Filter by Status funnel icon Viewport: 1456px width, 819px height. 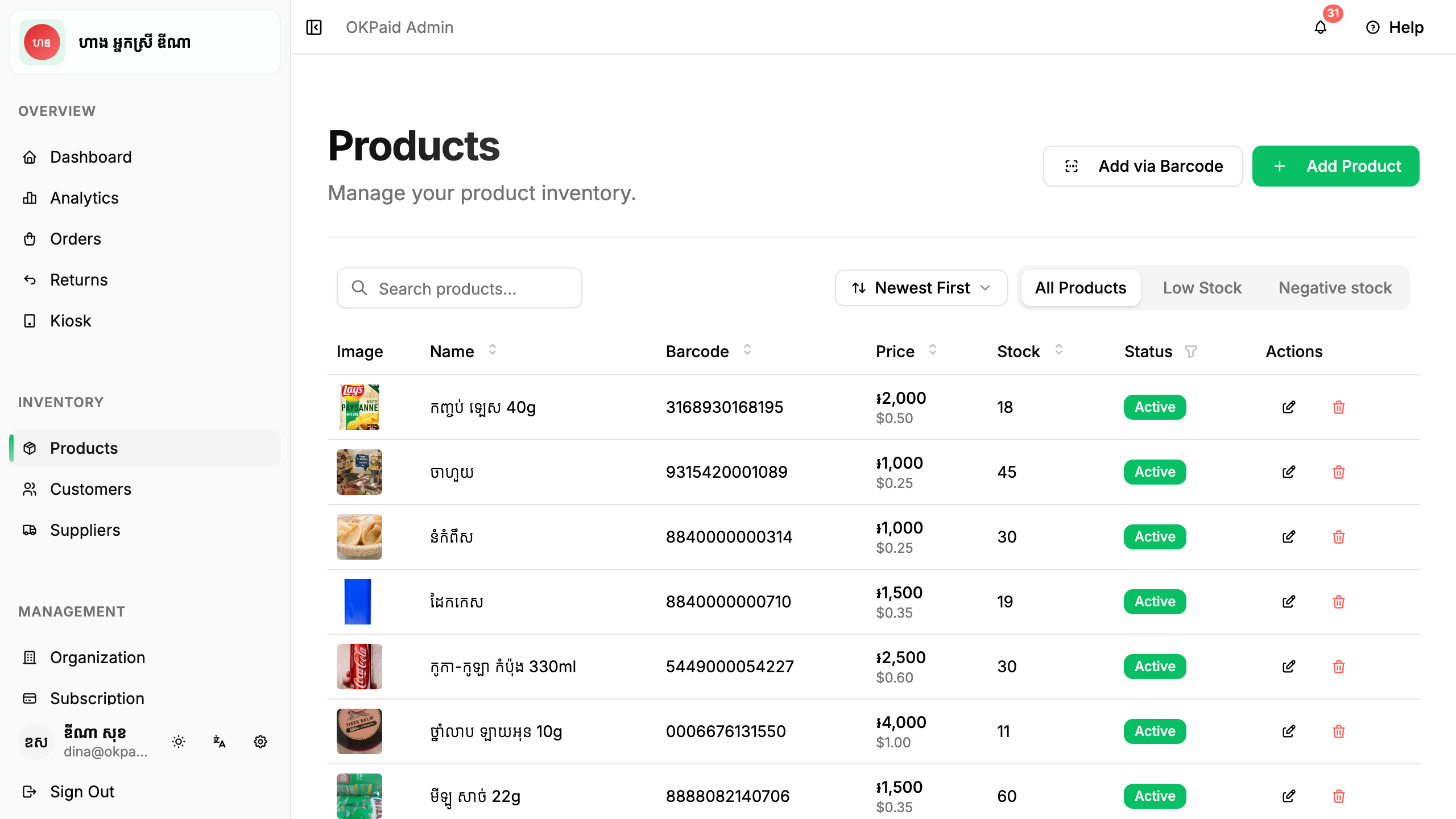(1191, 351)
